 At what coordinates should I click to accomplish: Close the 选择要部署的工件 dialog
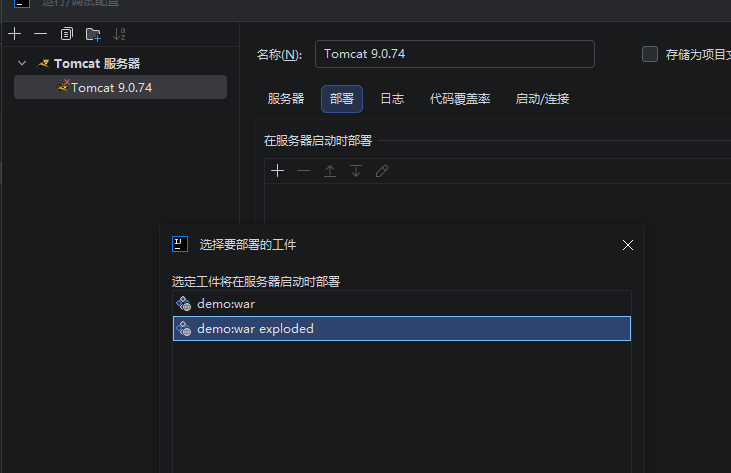[x=628, y=245]
